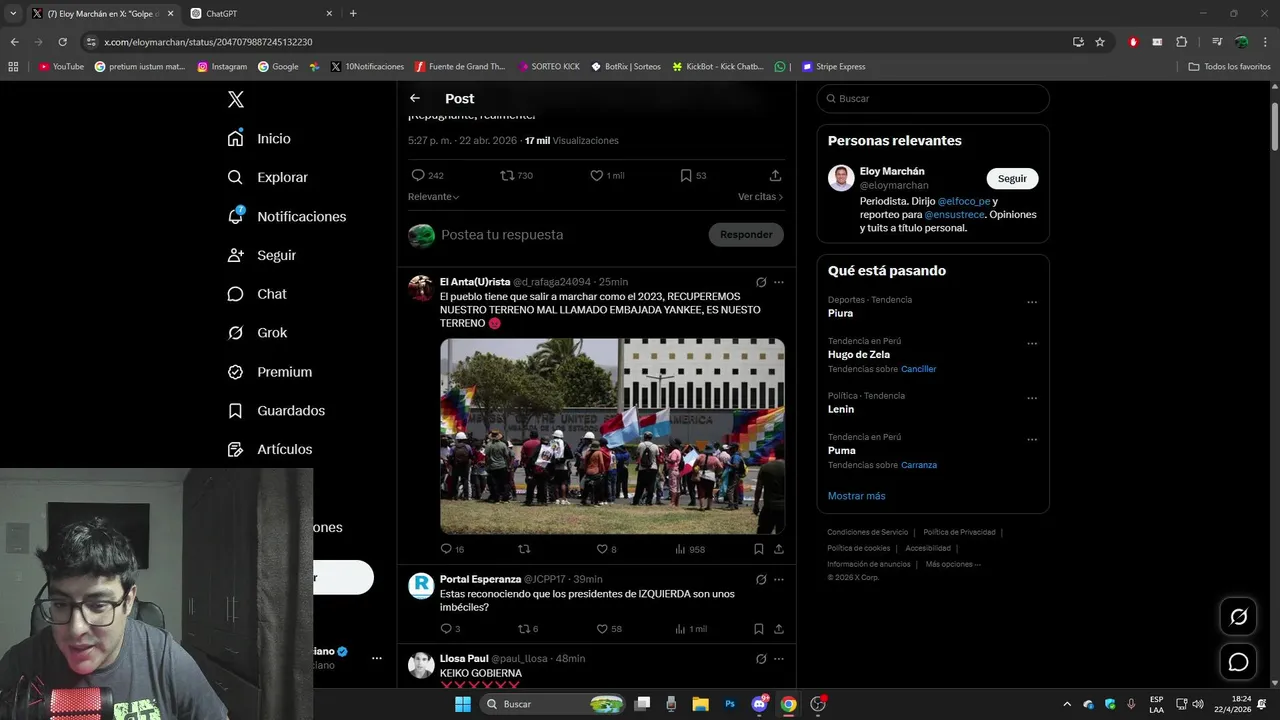
Task: Click the X logo in the sidebar
Action: [236, 99]
